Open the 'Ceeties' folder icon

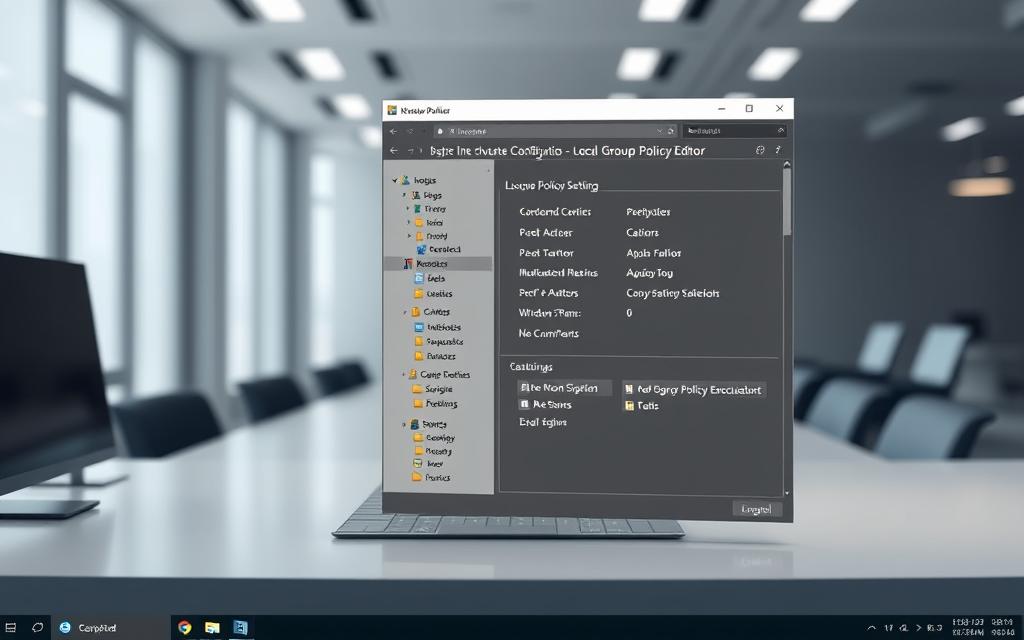click(x=419, y=294)
